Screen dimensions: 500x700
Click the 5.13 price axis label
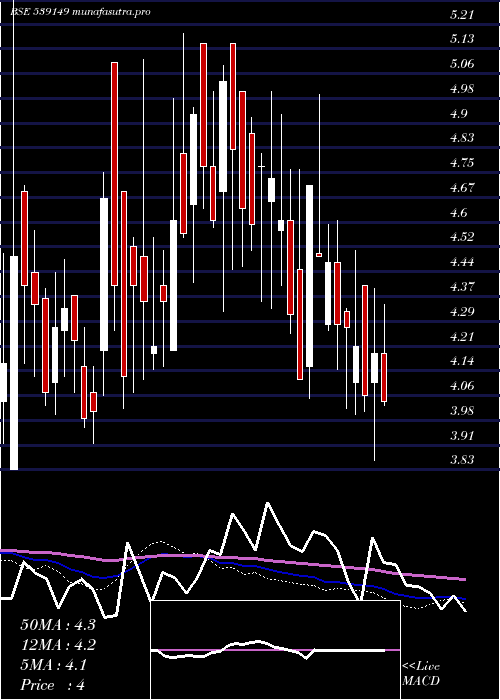pos(461,39)
